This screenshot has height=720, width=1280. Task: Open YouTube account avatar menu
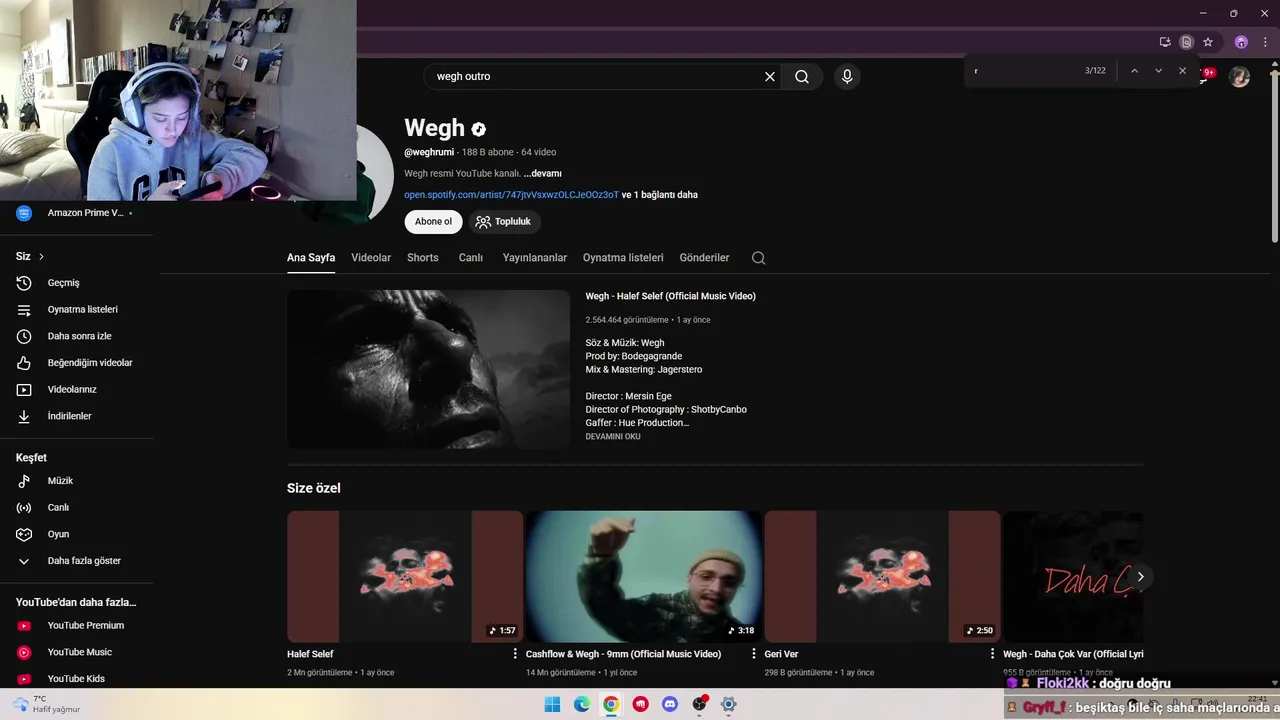(x=1239, y=77)
